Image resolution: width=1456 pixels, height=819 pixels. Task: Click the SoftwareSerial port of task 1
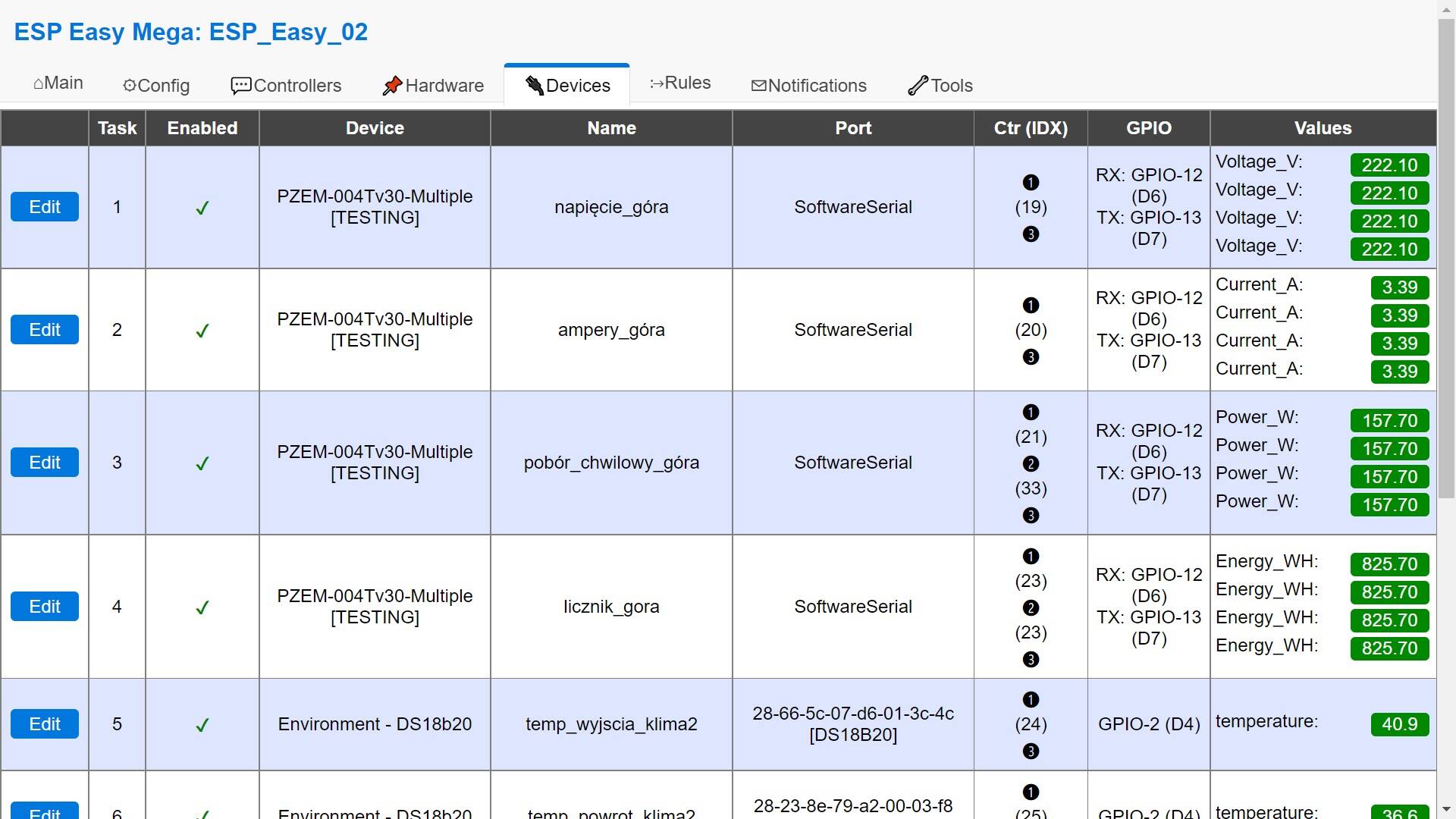pos(853,207)
